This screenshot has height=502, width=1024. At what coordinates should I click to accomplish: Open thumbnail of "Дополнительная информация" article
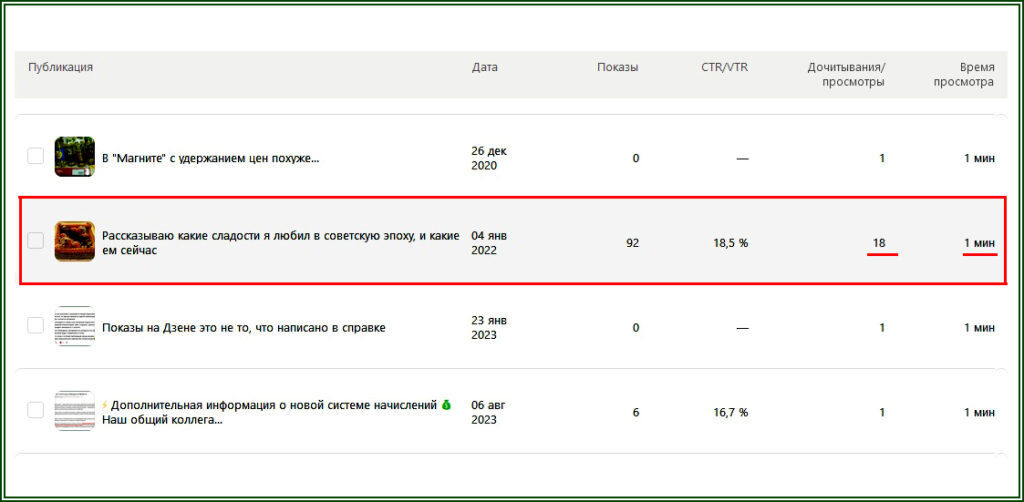pos(74,411)
